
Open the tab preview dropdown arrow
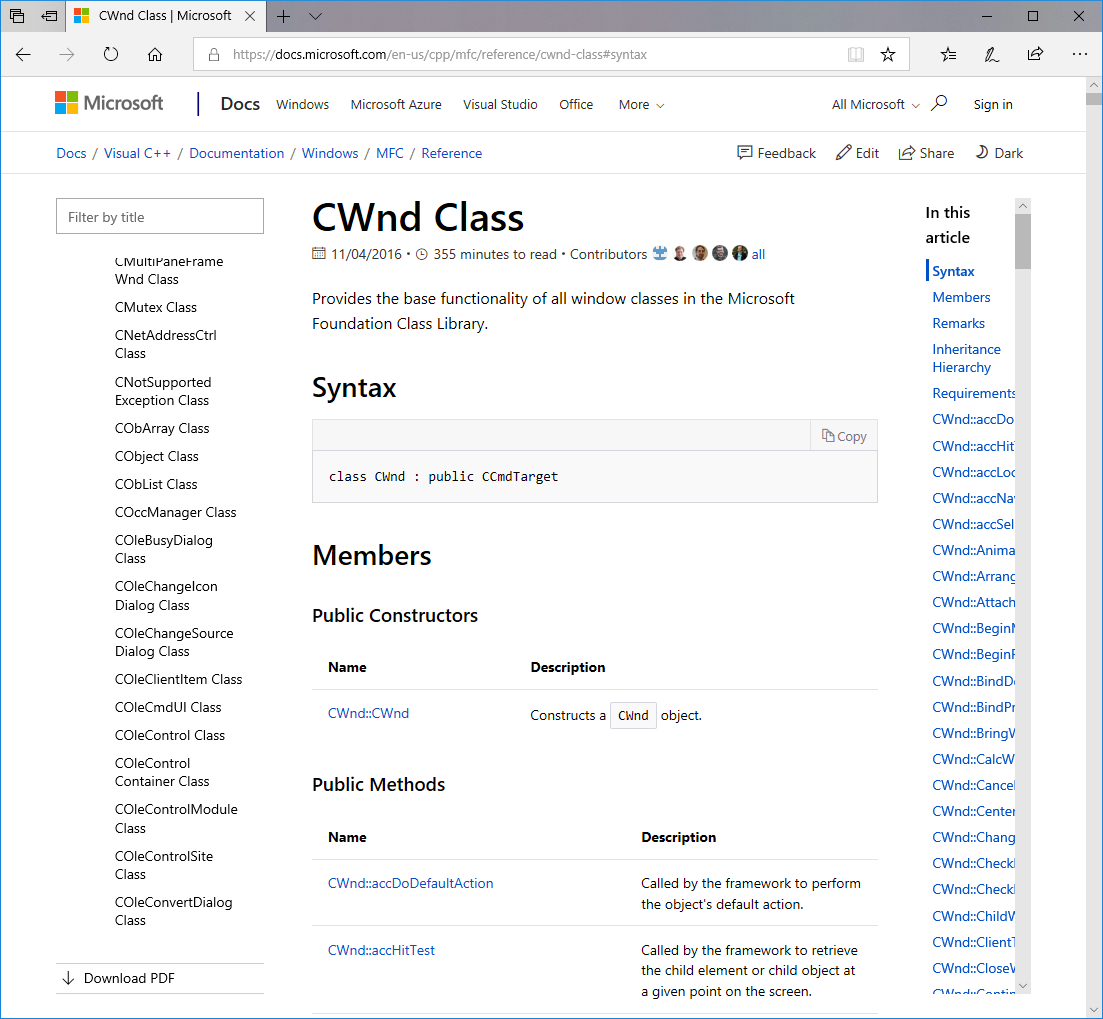tap(315, 16)
